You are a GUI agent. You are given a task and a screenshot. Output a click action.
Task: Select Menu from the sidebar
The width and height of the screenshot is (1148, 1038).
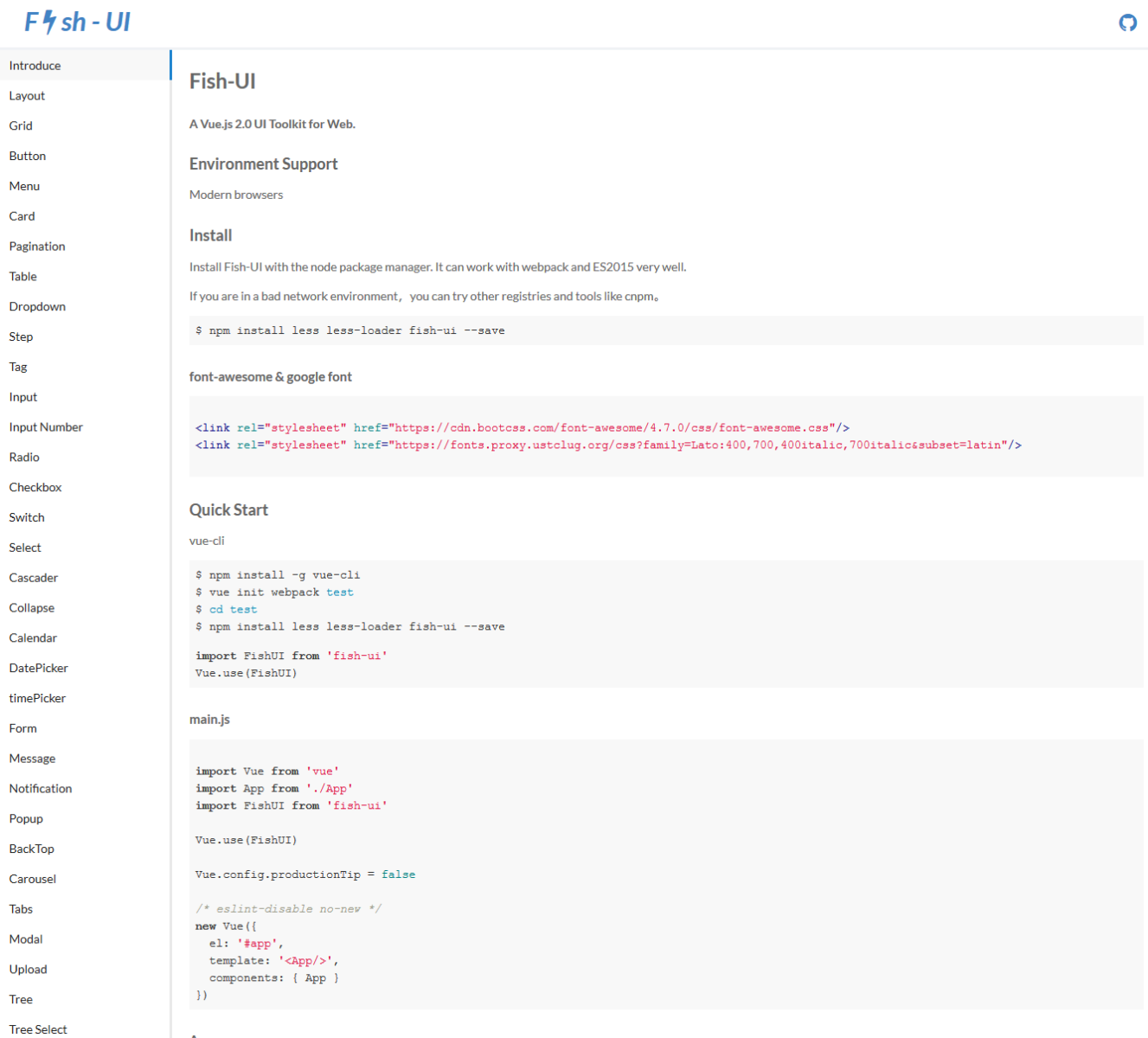click(24, 186)
